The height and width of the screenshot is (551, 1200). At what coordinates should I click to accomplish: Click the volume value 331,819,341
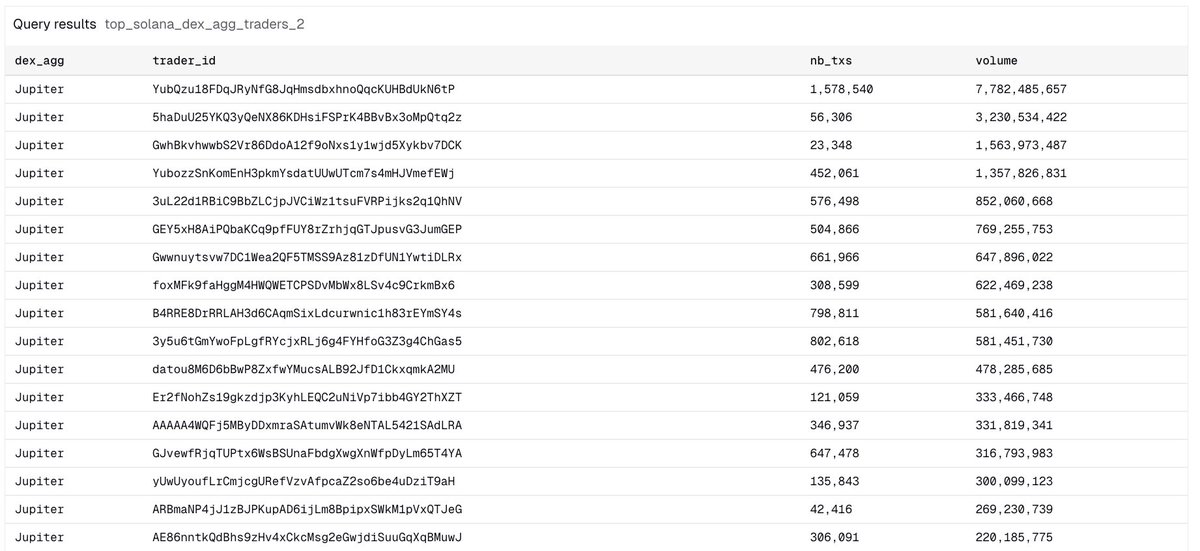coord(1014,425)
